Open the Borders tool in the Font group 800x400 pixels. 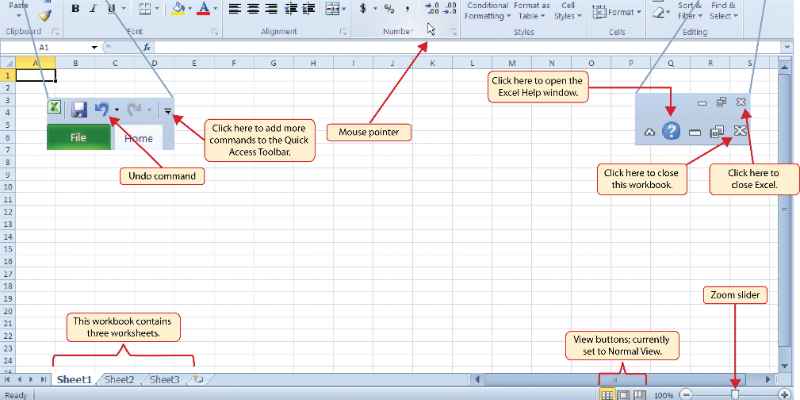145,8
